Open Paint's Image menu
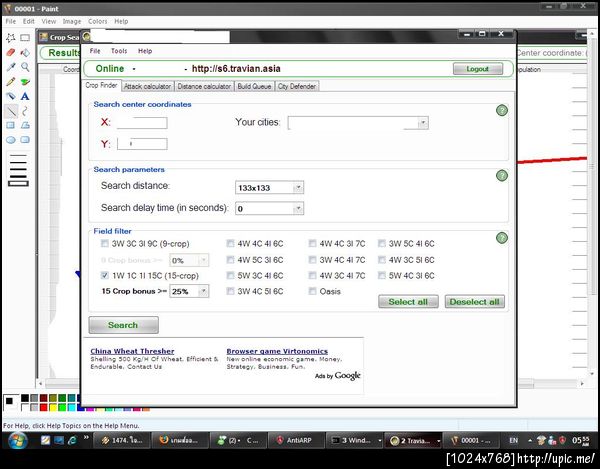This screenshot has height=469, width=600. tap(72, 21)
